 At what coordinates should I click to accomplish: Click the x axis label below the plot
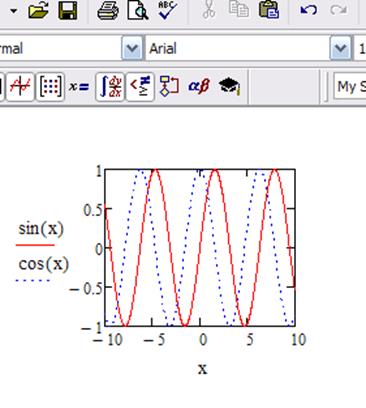coord(203,369)
